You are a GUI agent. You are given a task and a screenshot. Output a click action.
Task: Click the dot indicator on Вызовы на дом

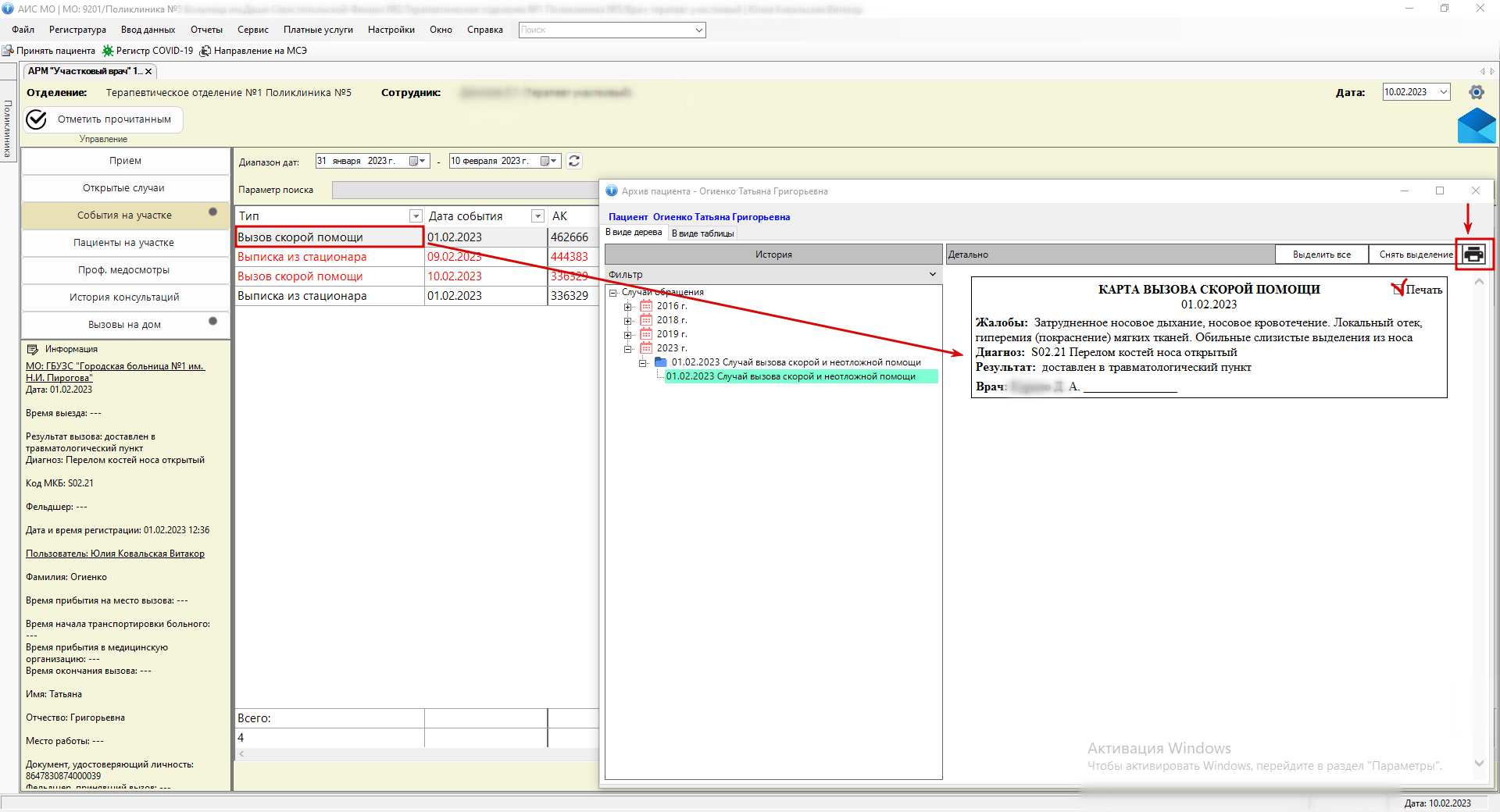tap(212, 321)
